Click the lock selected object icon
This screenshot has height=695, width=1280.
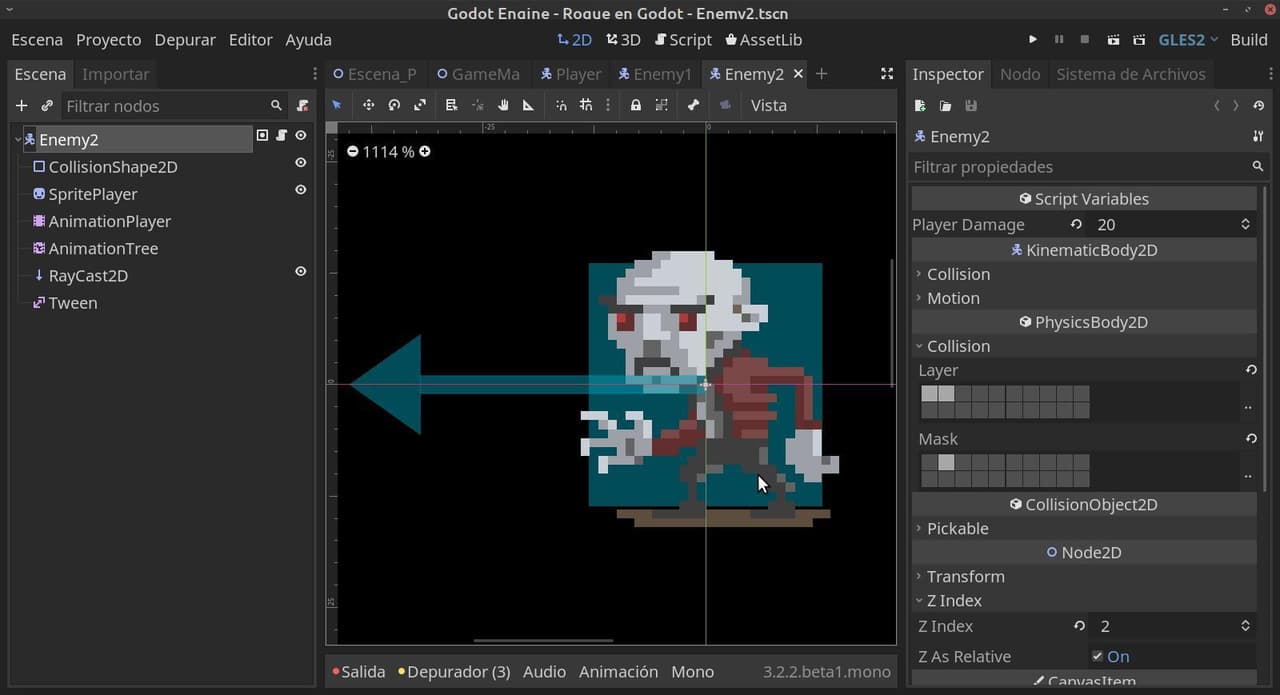635,105
